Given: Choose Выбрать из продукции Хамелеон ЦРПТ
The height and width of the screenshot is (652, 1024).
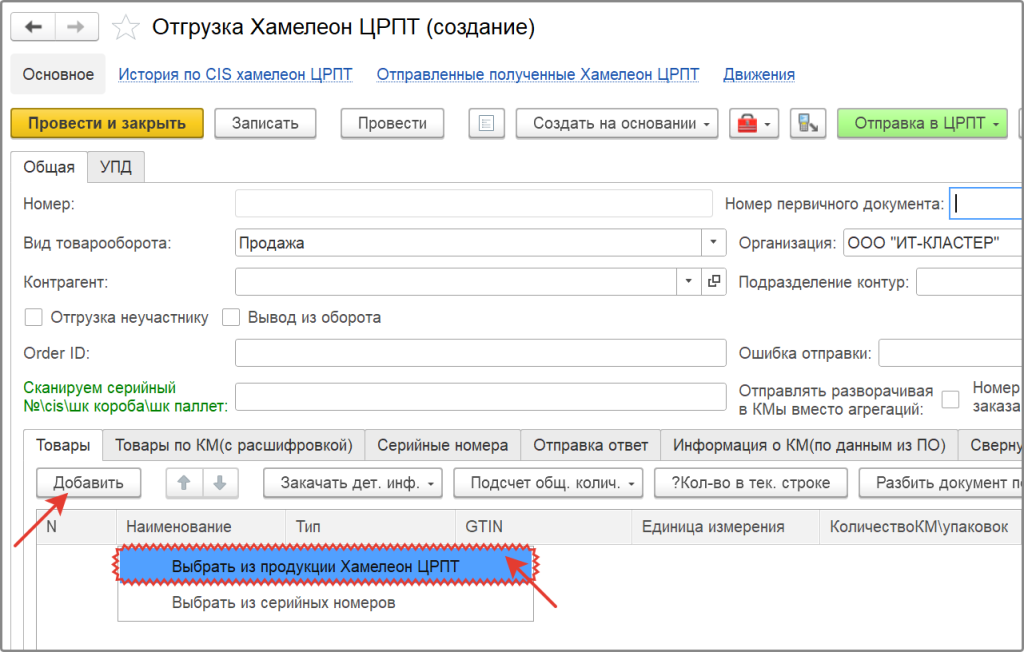Looking at the screenshot, I should (x=326, y=566).
